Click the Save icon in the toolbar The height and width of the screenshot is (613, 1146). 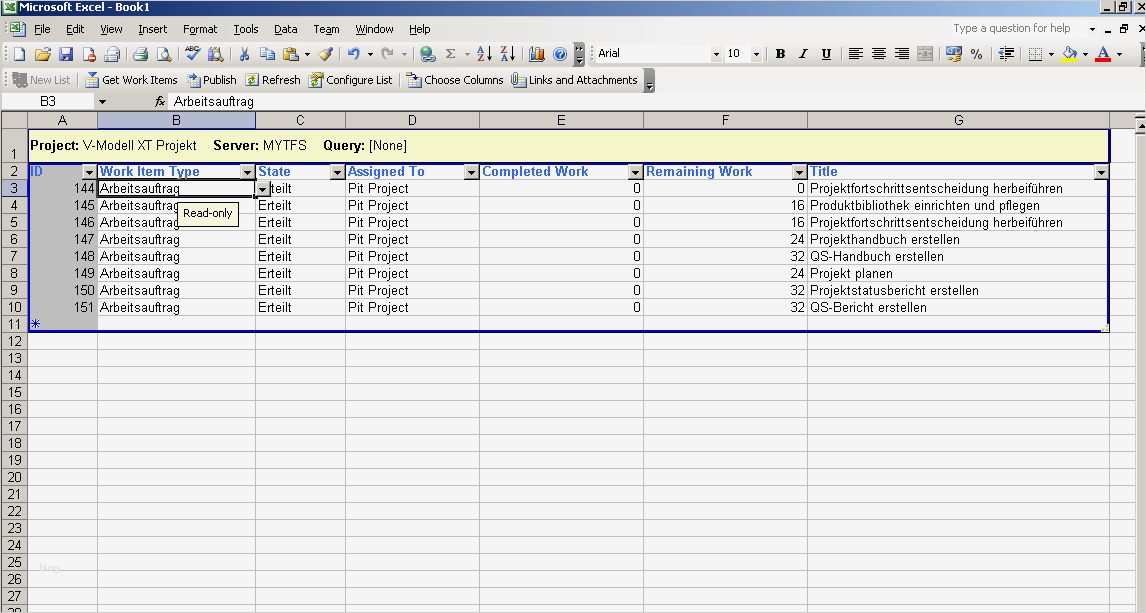[66, 54]
